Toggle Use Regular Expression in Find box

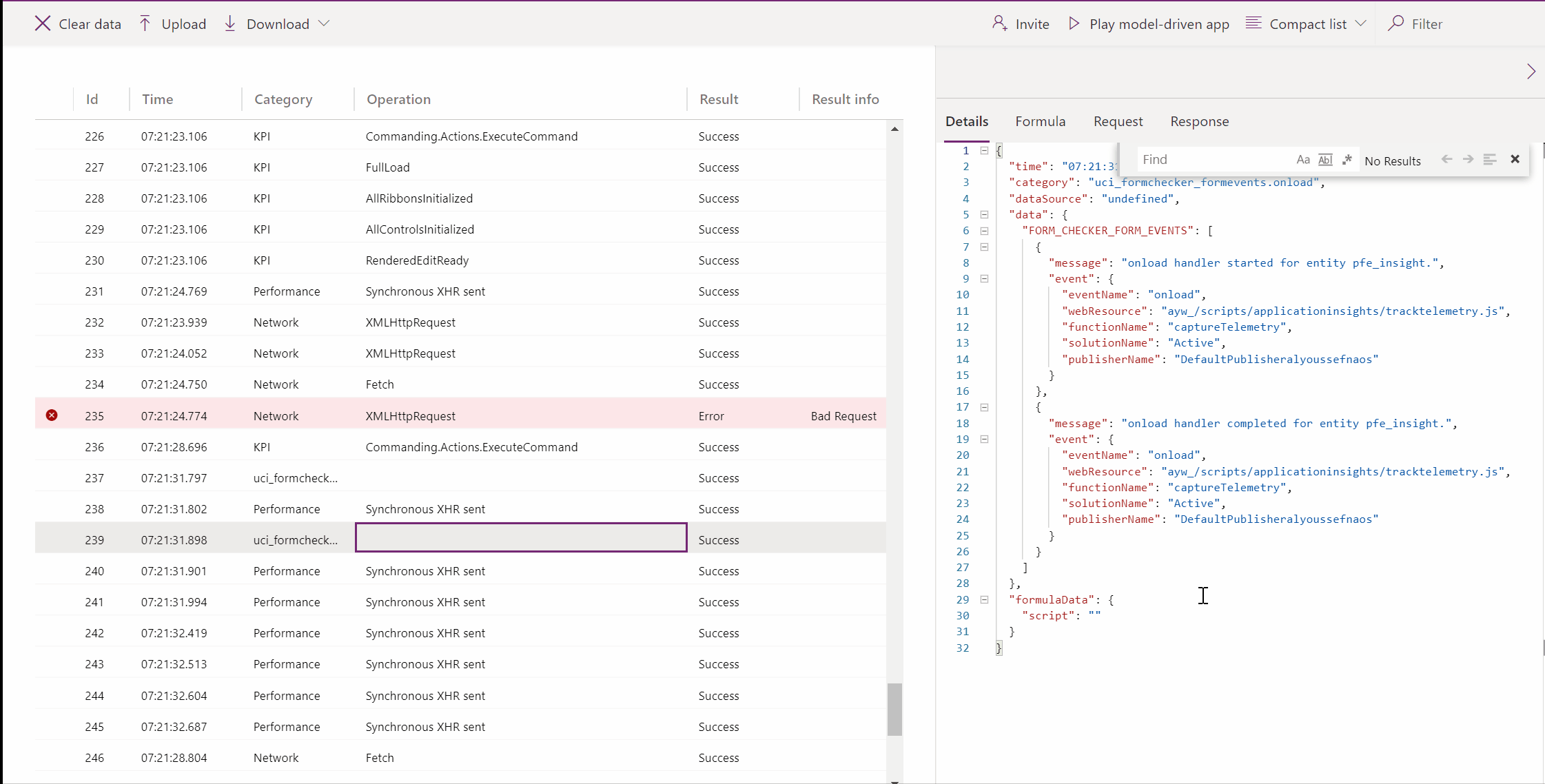pyautogui.click(x=1347, y=160)
